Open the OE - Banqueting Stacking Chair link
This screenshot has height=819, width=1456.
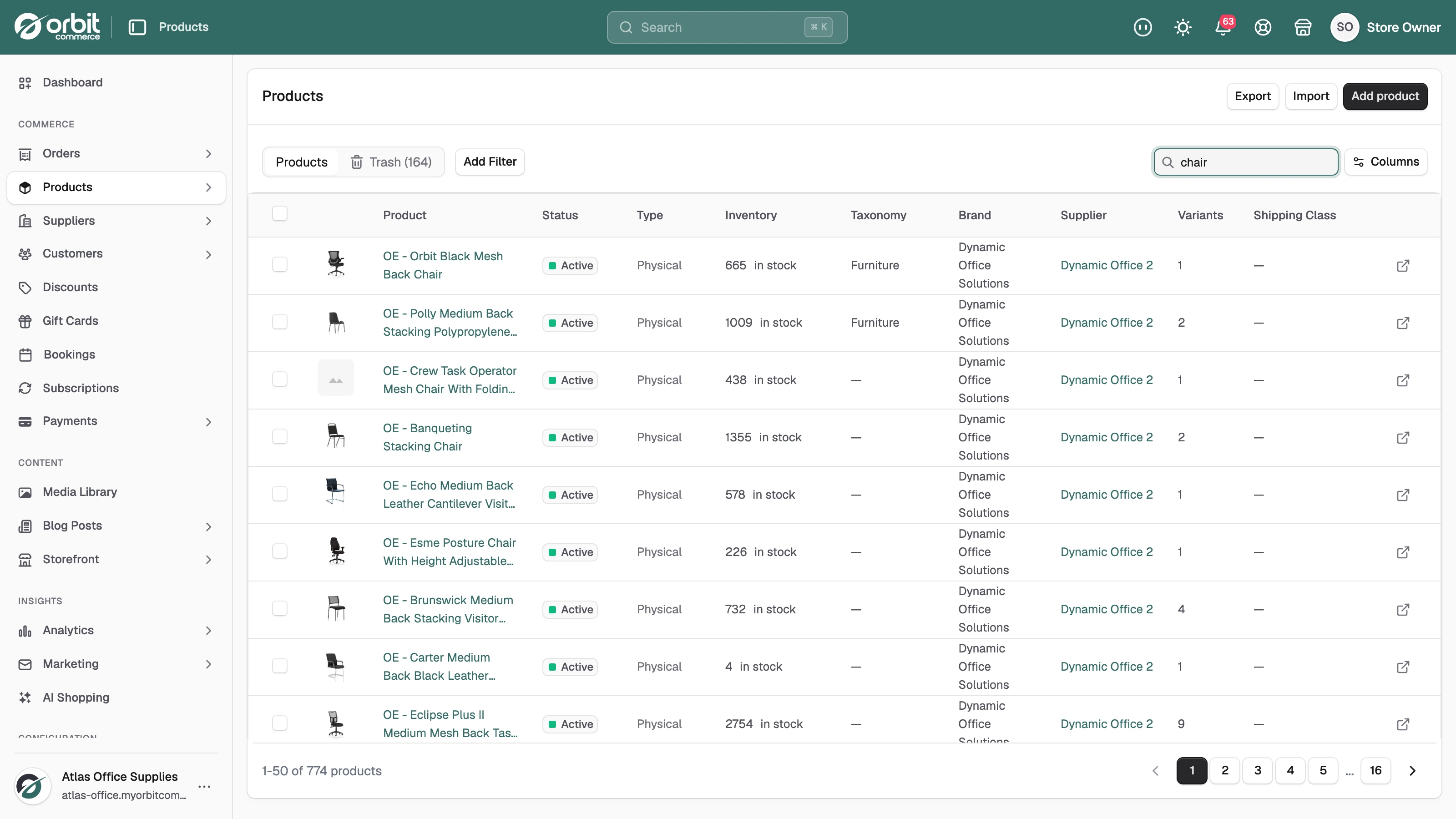click(x=427, y=437)
